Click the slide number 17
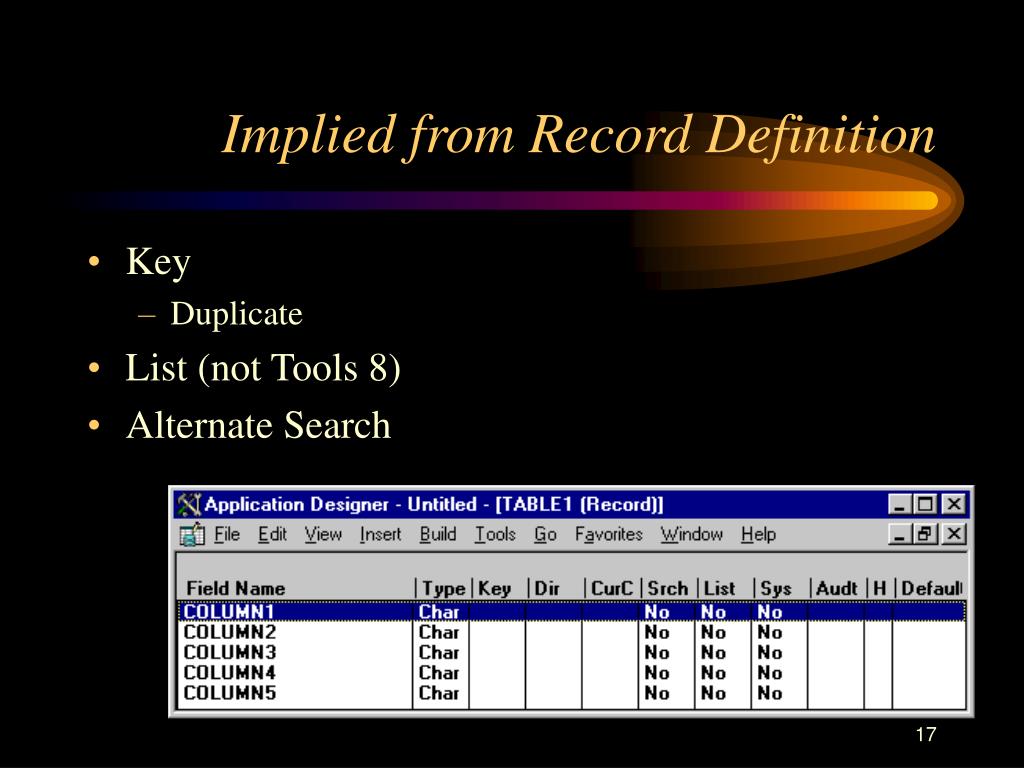Image resolution: width=1024 pixels, height=768 pixels. pos(926,734)
